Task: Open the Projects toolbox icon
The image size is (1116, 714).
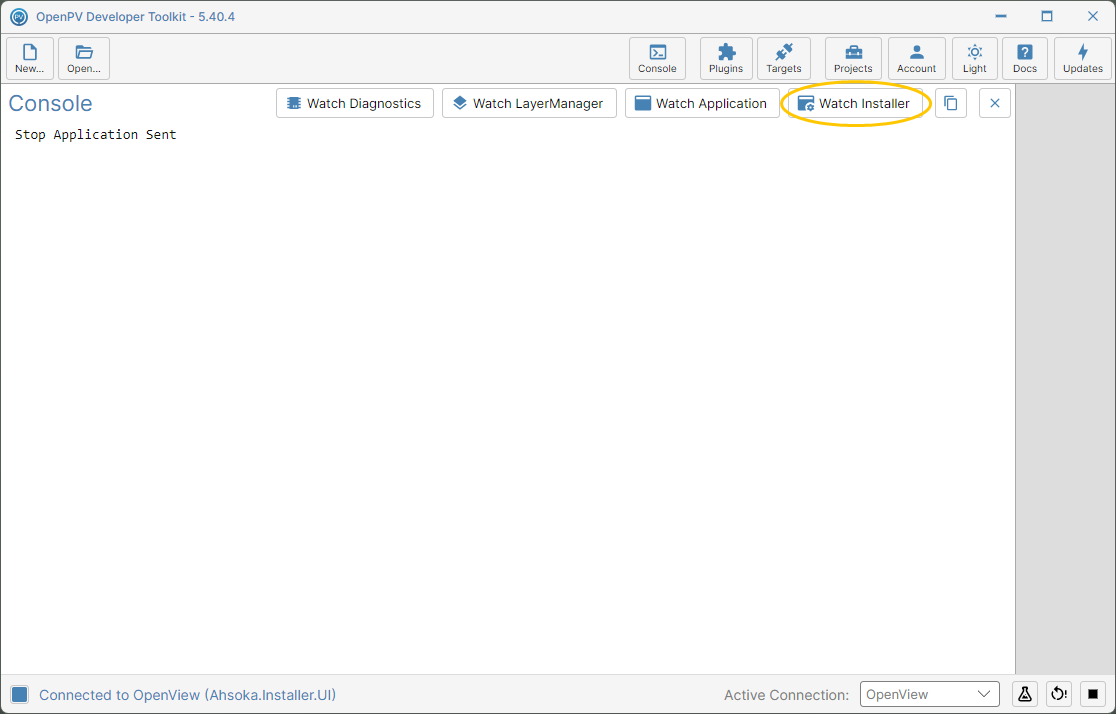Action: click(x=853, y=58)
